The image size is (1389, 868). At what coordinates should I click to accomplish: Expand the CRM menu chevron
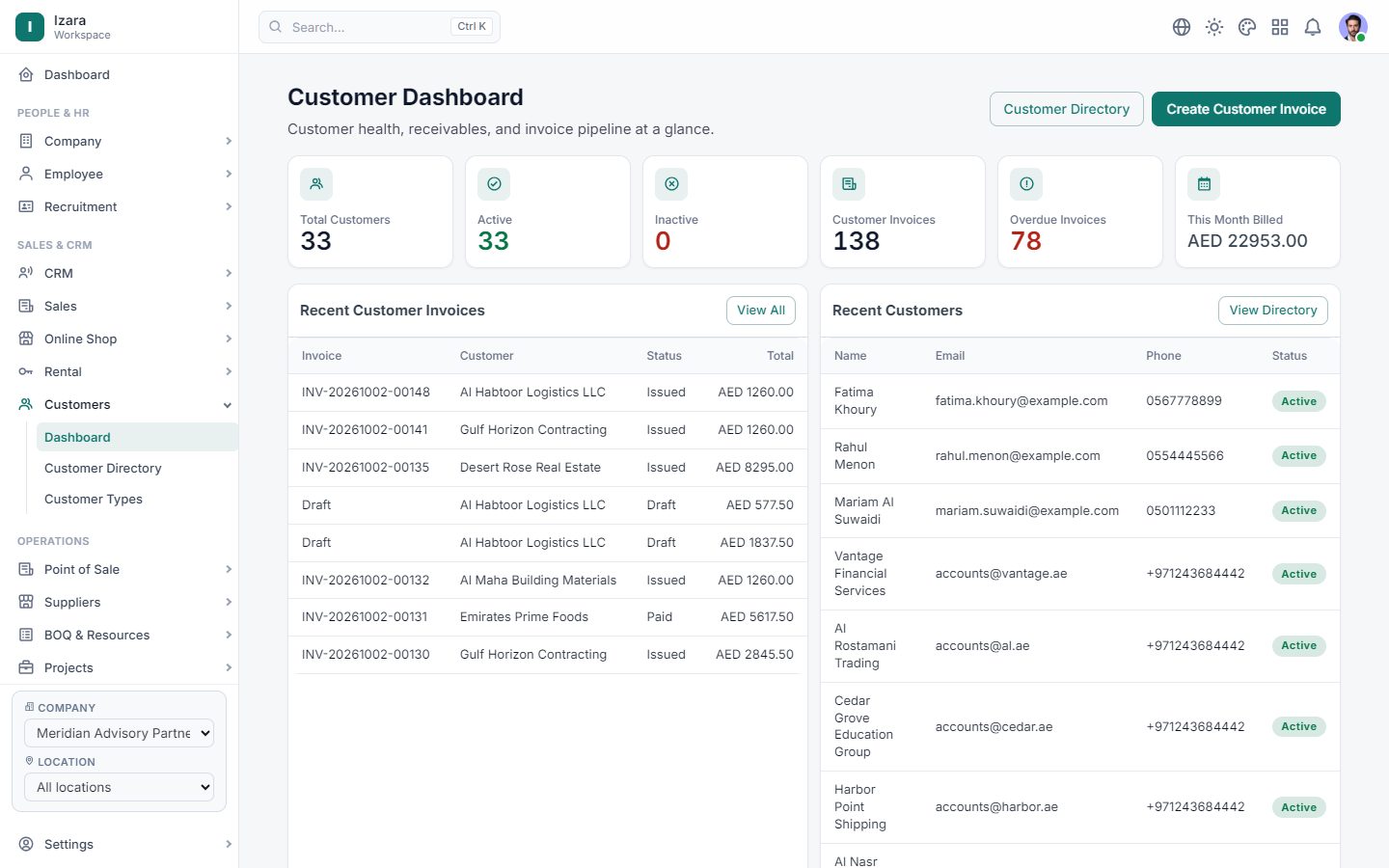pos(229,273)
